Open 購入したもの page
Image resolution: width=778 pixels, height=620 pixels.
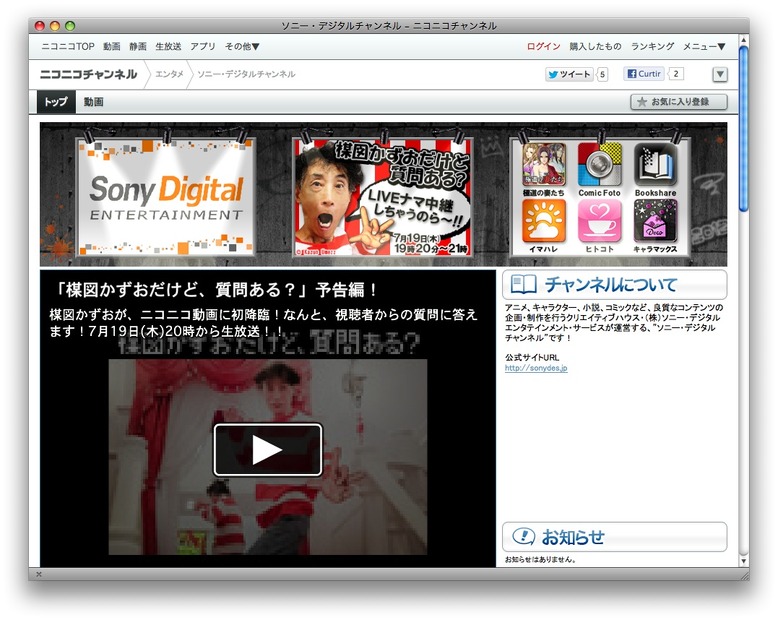pyautogui.click(x=595, y=46)
